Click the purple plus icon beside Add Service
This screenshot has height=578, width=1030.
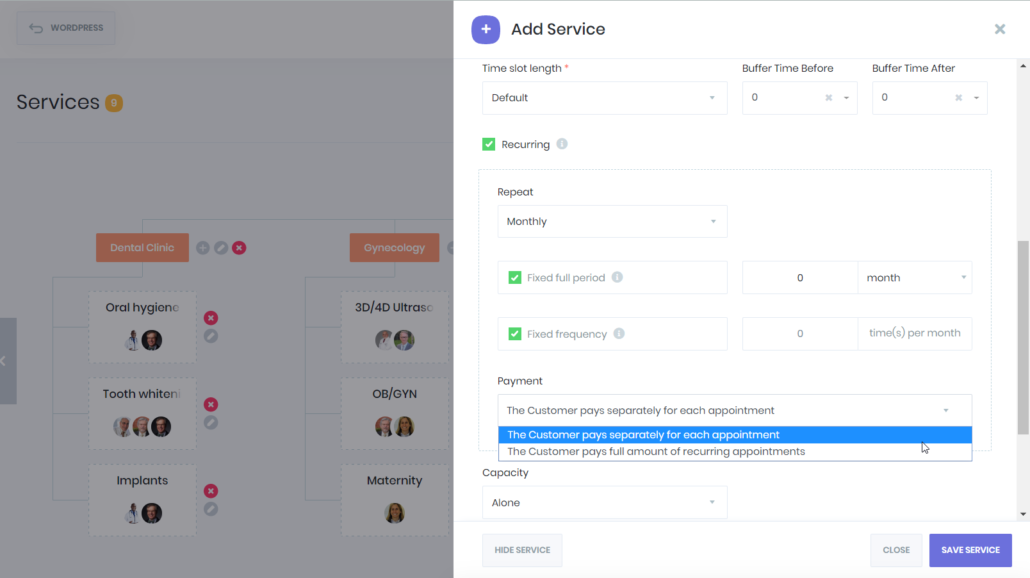485,30
